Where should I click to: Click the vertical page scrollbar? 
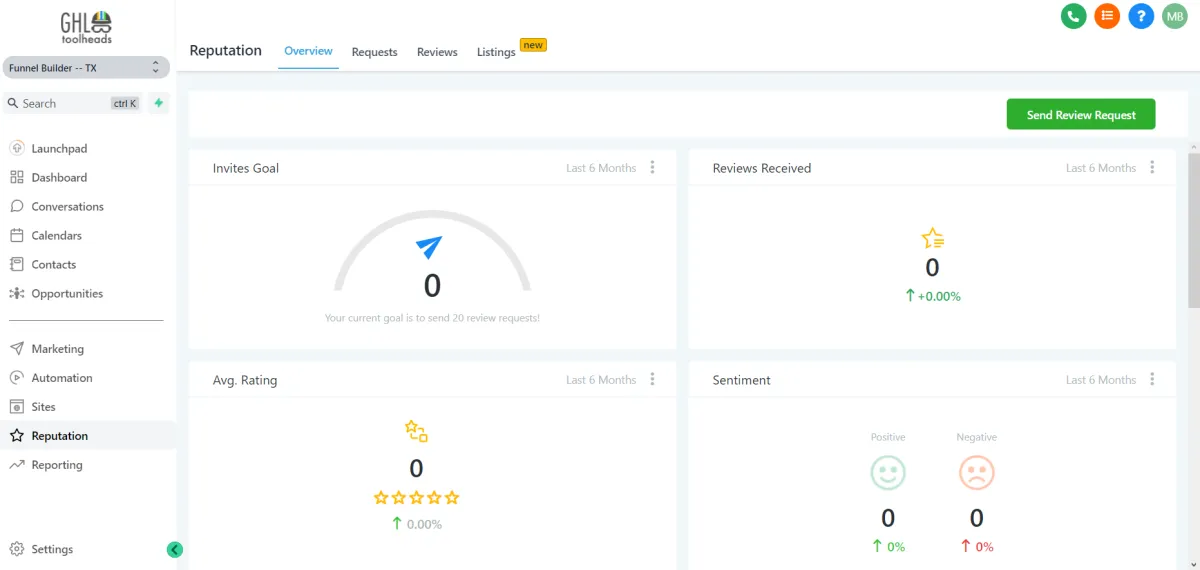pyautogui.click(x=1193, y=230)
